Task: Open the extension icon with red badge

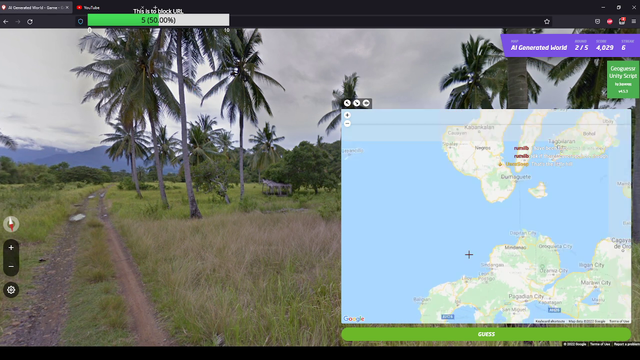Action: pyautogui.click(x=622, y=21)
